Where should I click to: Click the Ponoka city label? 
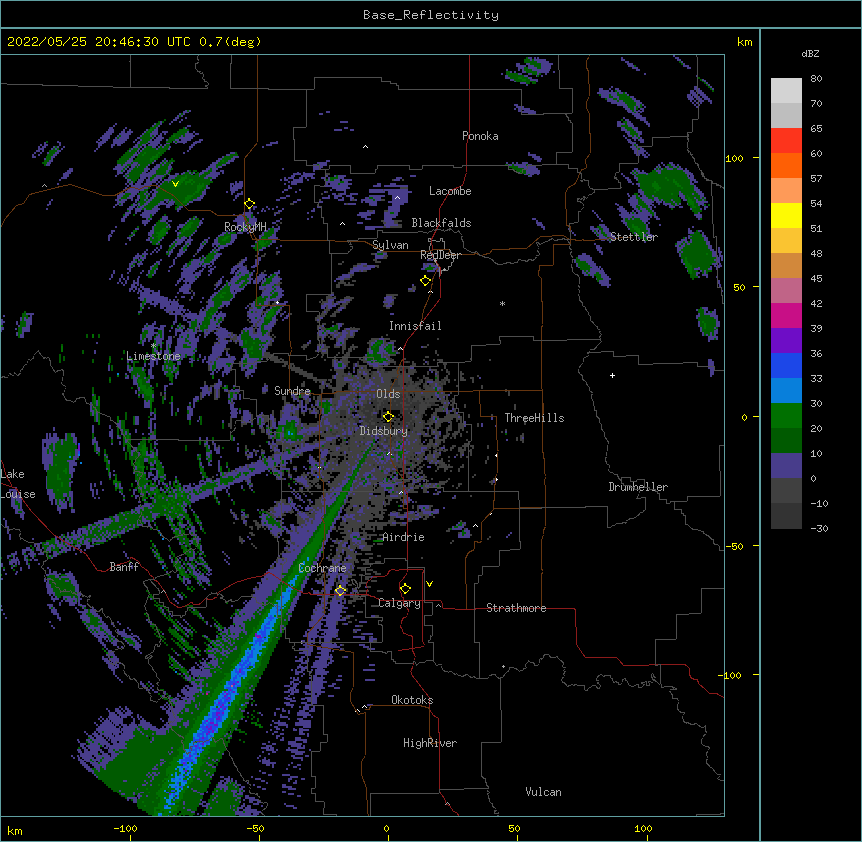(x=480, y=136)
